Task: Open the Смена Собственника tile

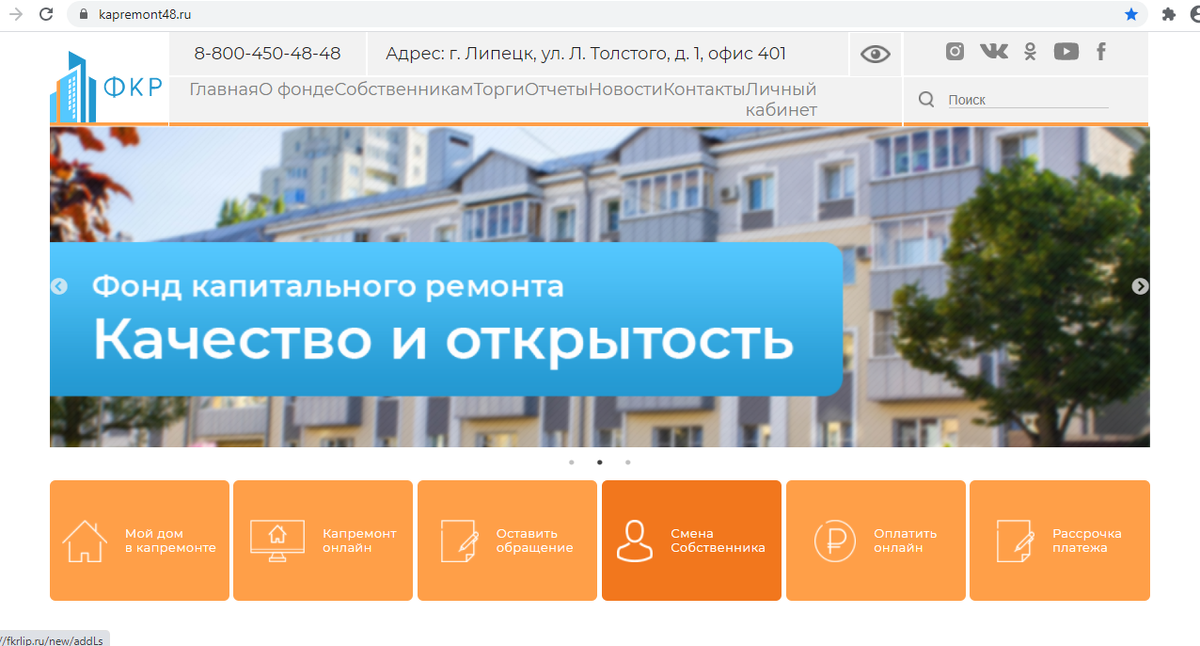Action: pos(691,540)
